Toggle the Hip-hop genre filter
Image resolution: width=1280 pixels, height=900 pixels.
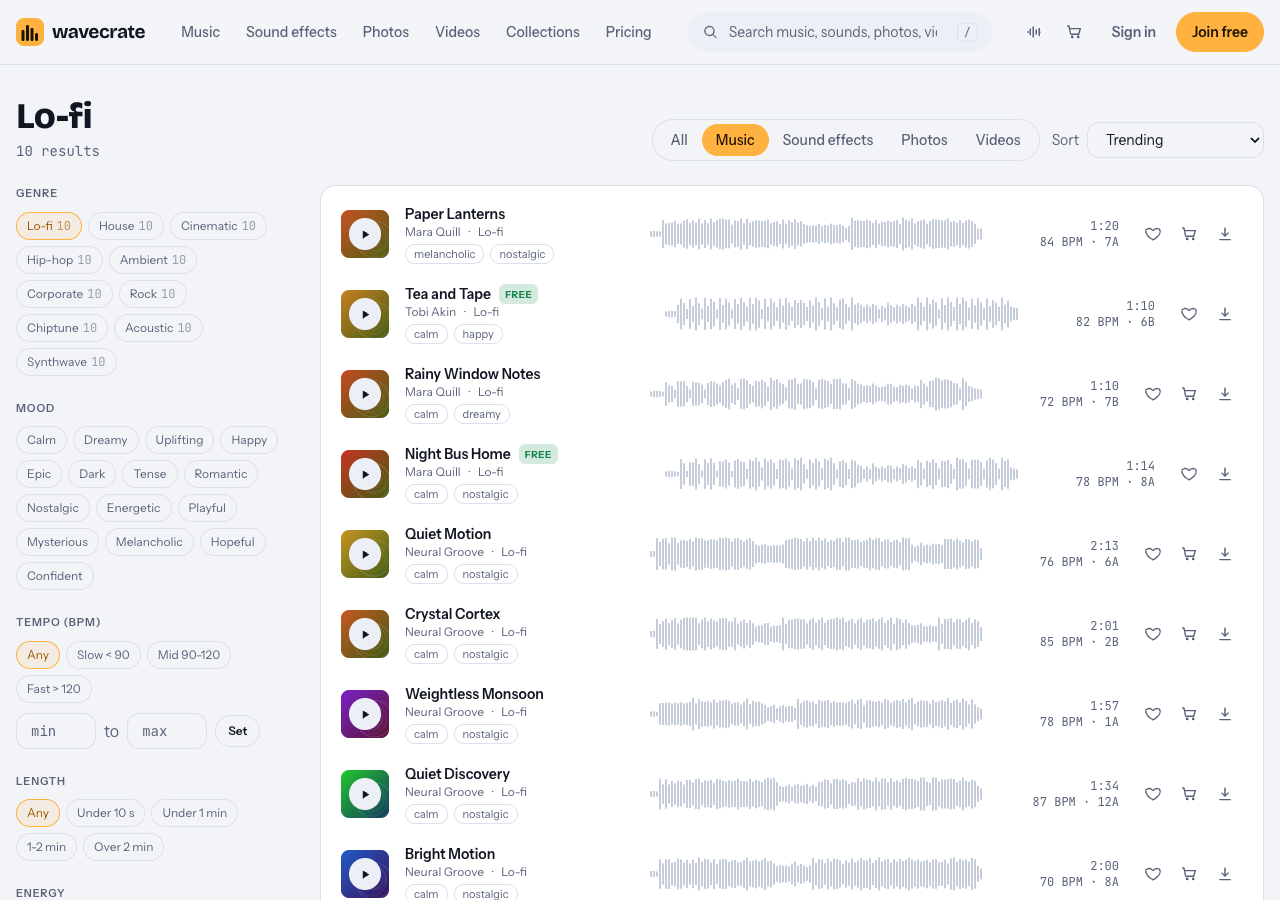(59, 260)
